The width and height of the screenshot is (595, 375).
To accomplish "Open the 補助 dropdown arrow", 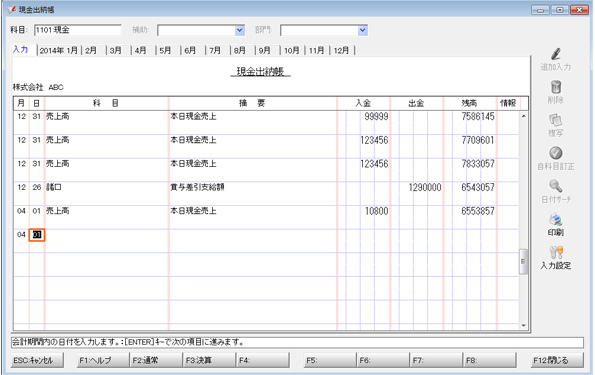I will point(239,30).
